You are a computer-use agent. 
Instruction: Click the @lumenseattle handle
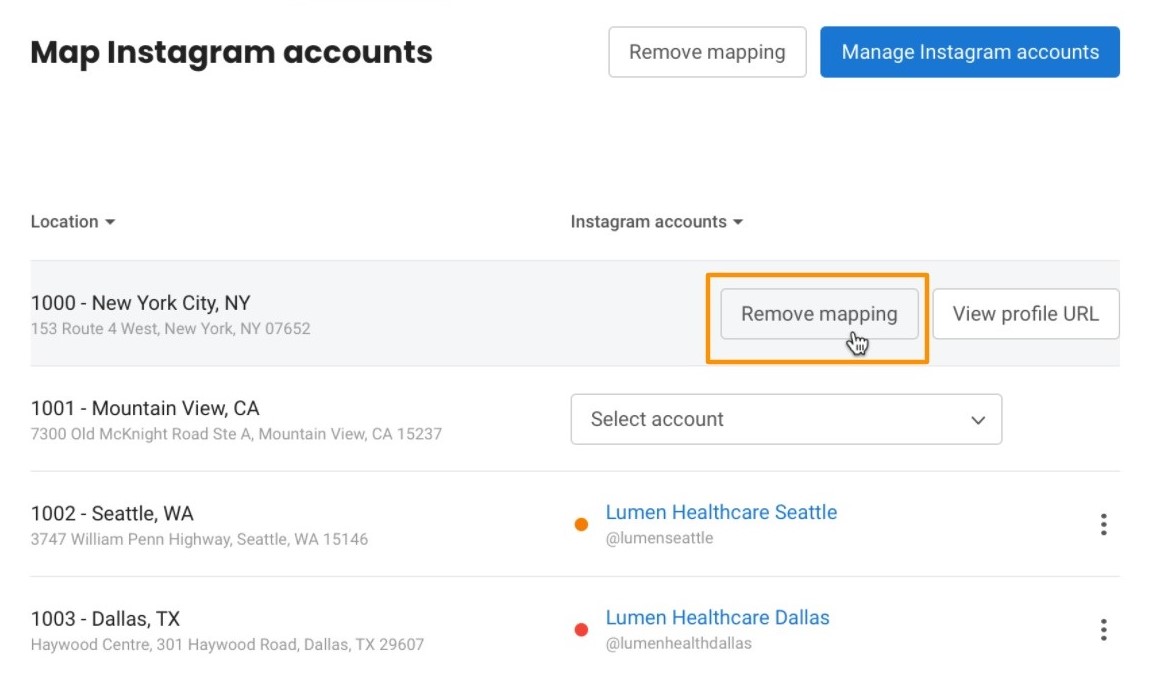tap(659, 538)
